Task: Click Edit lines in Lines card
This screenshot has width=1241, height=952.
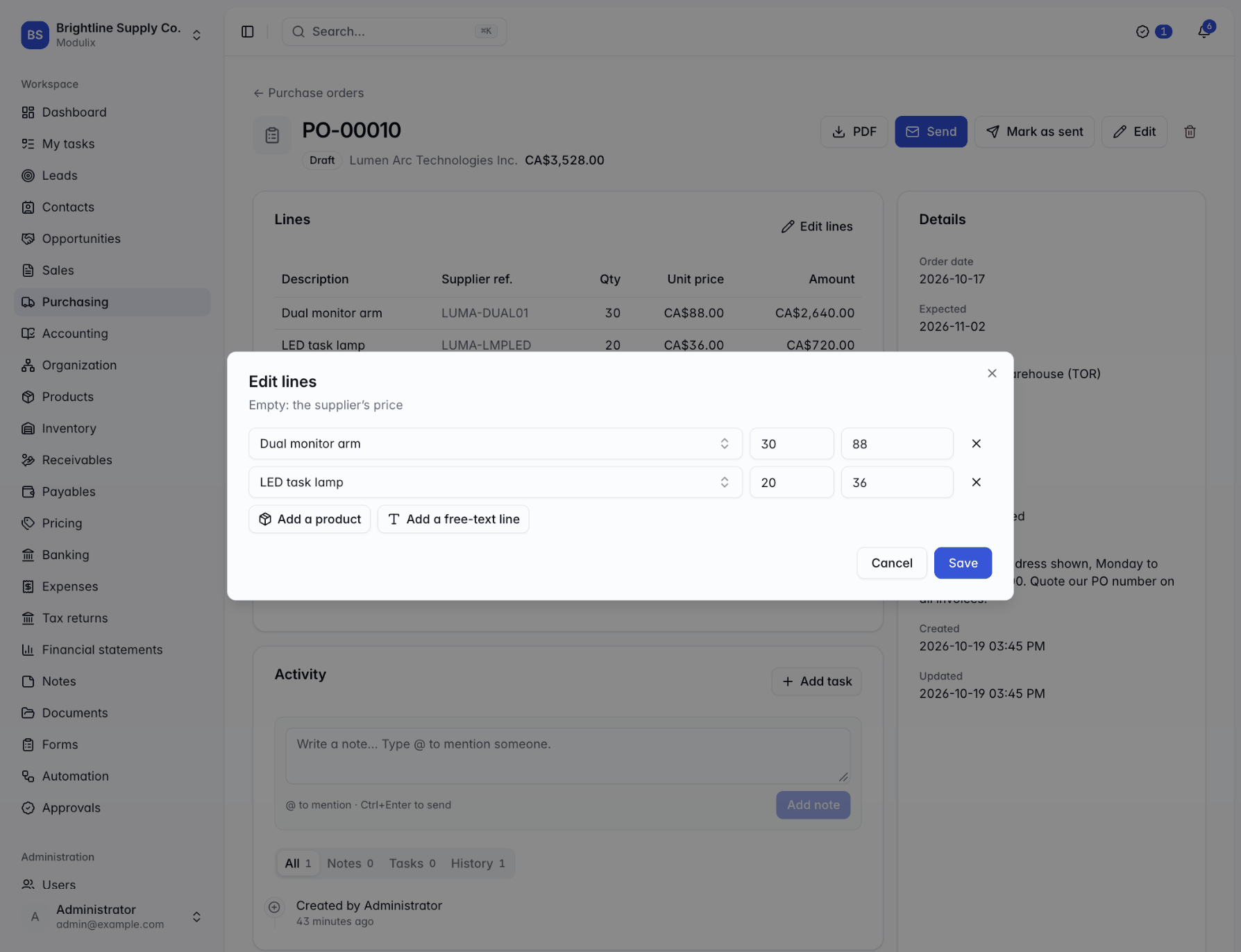Action: click(x=817, y=226)
